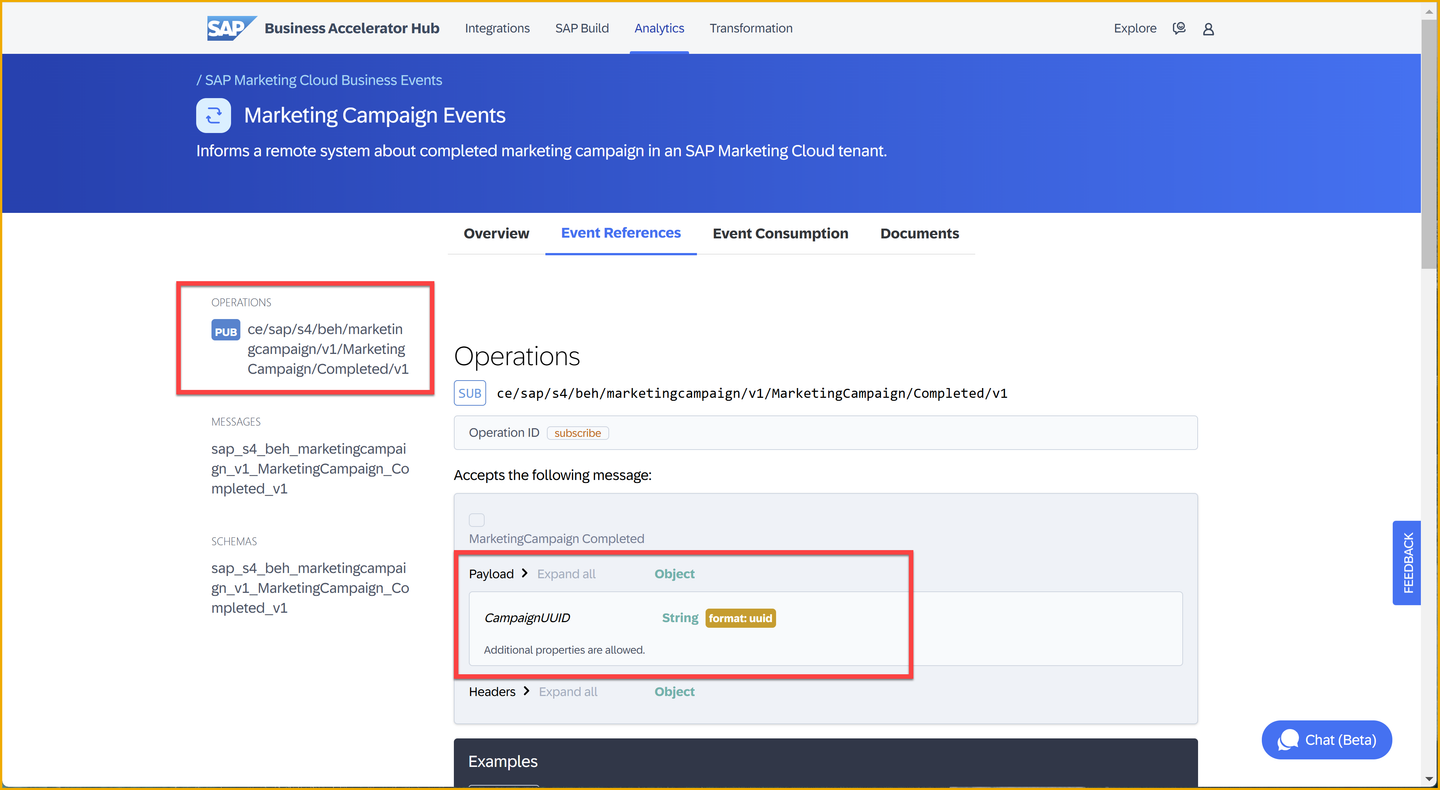The width and height of the screenshot is (1440, 790).
Task: Click the operation path next to SUB badge
Action: (x=752, y=393)
